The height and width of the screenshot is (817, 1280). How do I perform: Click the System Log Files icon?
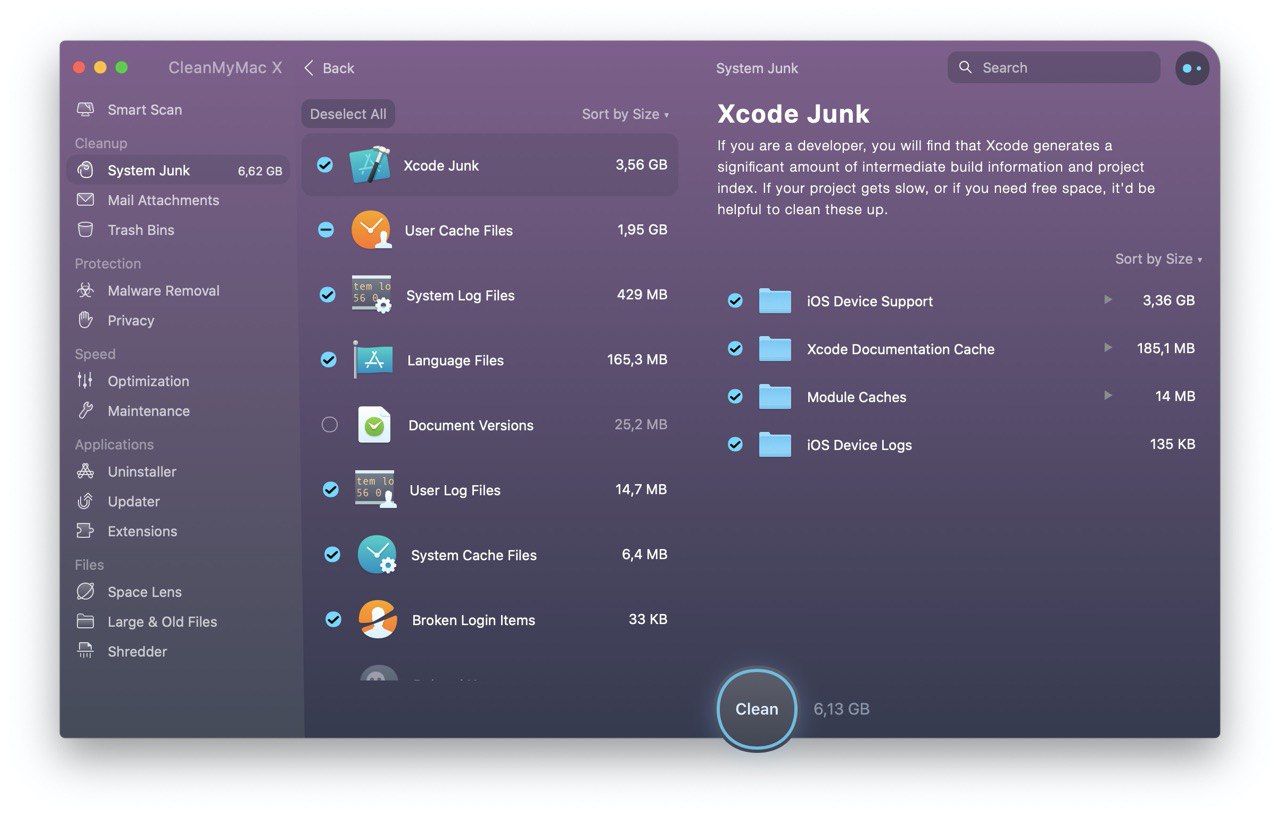click(x=372, y=295)
